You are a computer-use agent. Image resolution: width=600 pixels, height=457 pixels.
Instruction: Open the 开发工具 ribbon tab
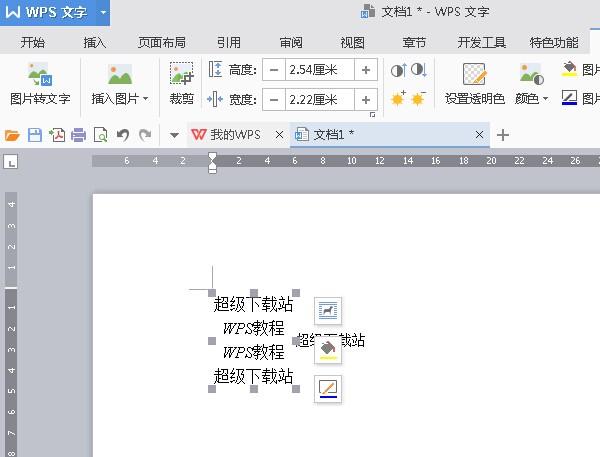[482, 42]
